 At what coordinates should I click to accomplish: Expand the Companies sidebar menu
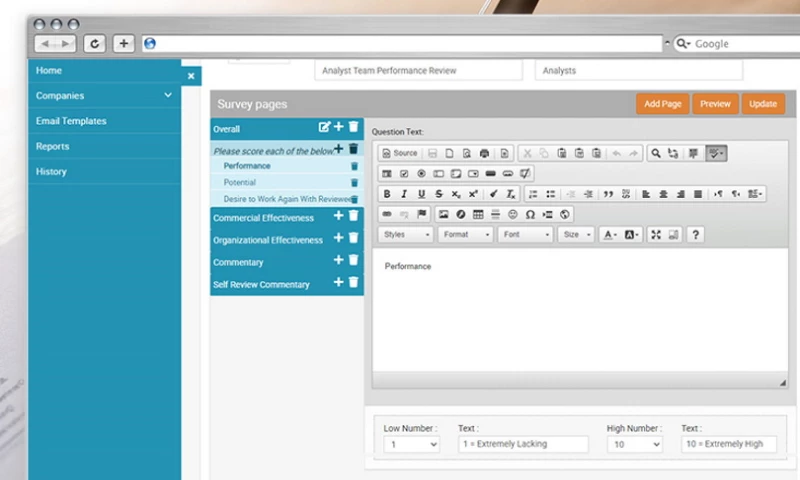[104, 95]
